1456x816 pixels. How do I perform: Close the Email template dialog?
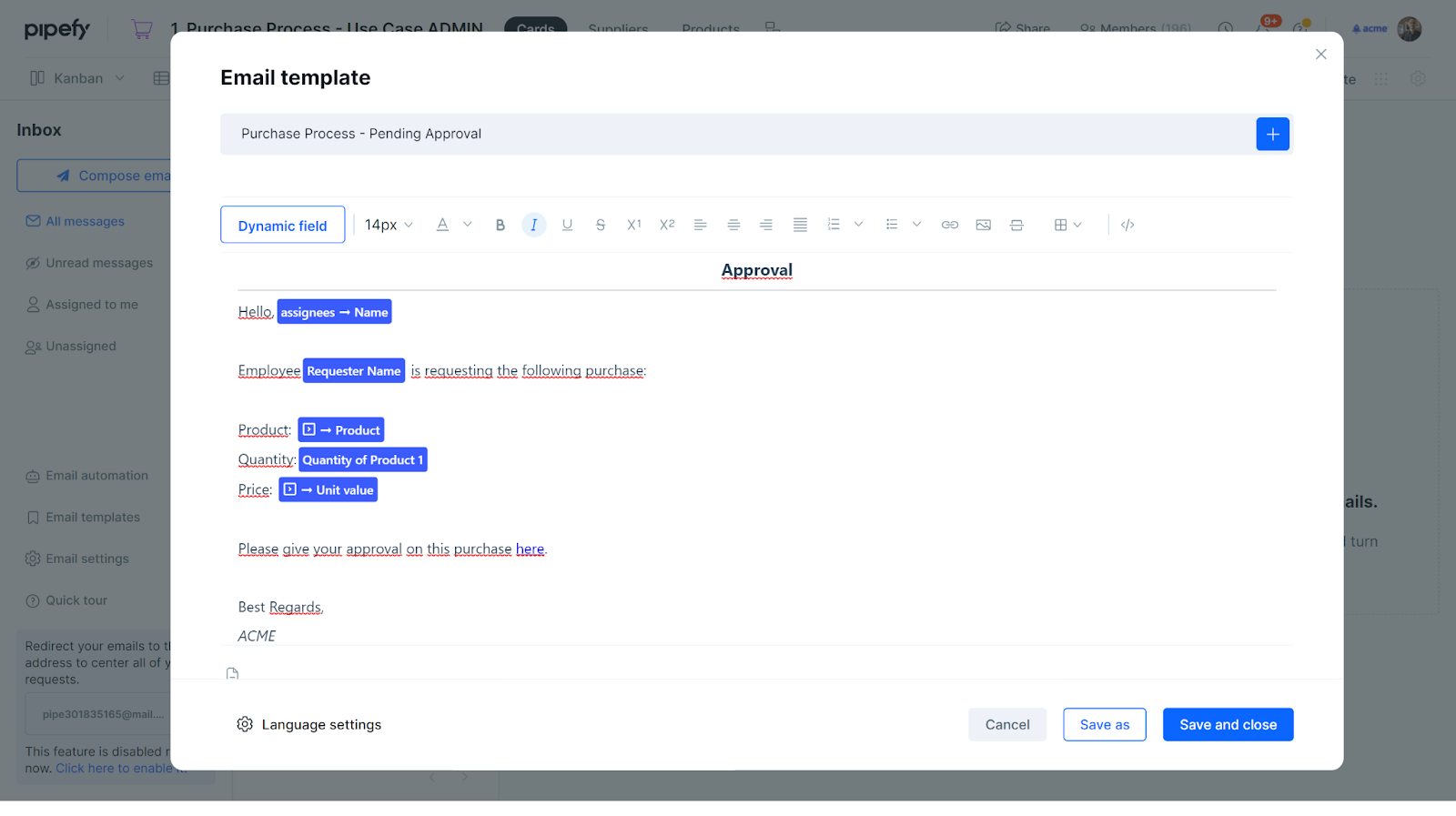[1320, 55]
